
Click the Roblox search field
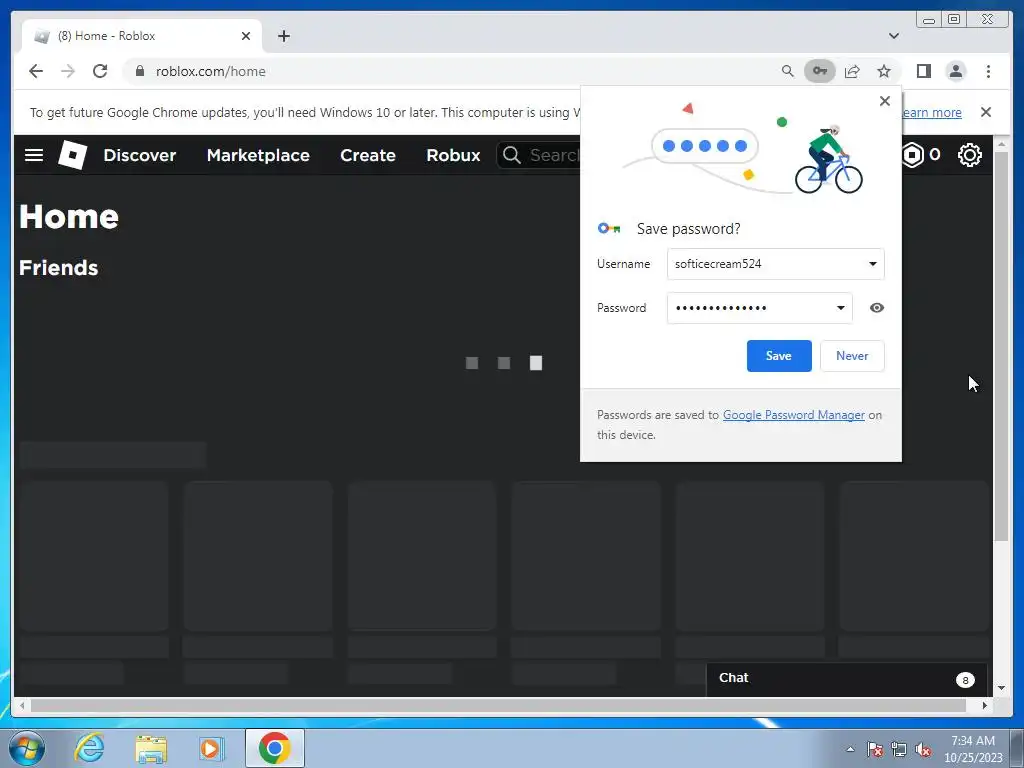tap(539, 155)
